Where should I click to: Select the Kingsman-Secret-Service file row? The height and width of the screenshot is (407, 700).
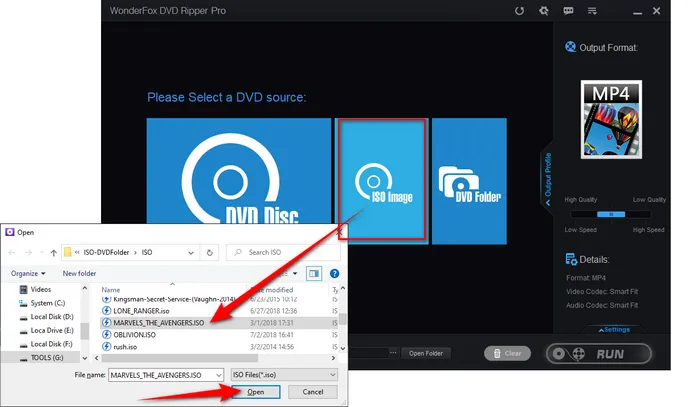174,299
